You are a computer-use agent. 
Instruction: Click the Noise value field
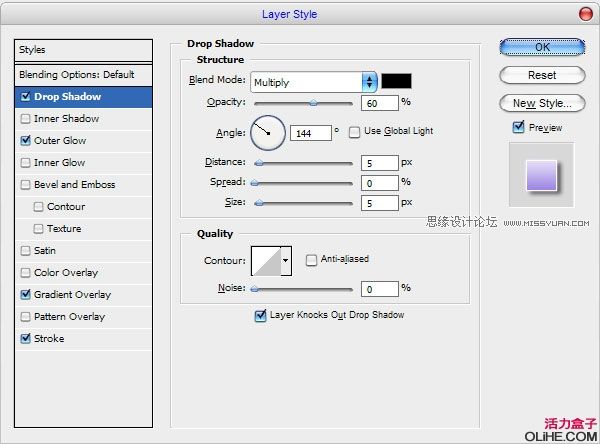(380, 289)
